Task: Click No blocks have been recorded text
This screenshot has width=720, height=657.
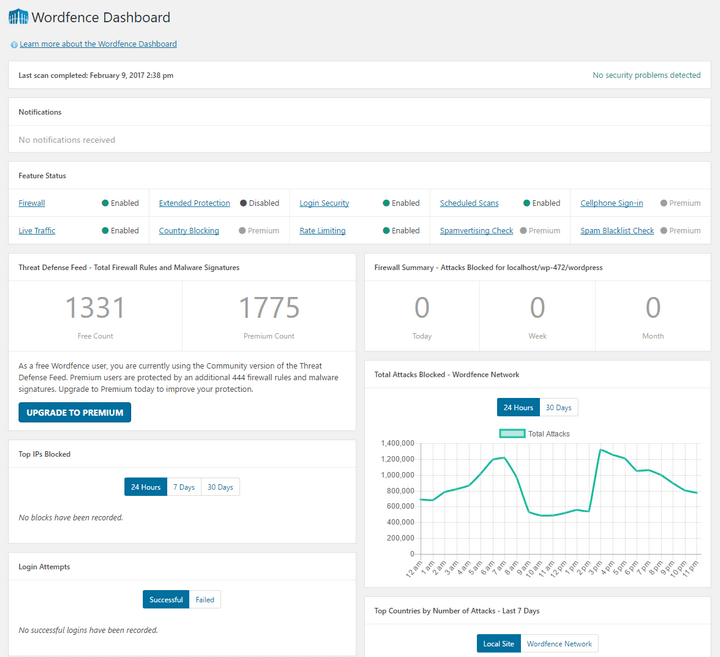Action: [x=71, y=517]
